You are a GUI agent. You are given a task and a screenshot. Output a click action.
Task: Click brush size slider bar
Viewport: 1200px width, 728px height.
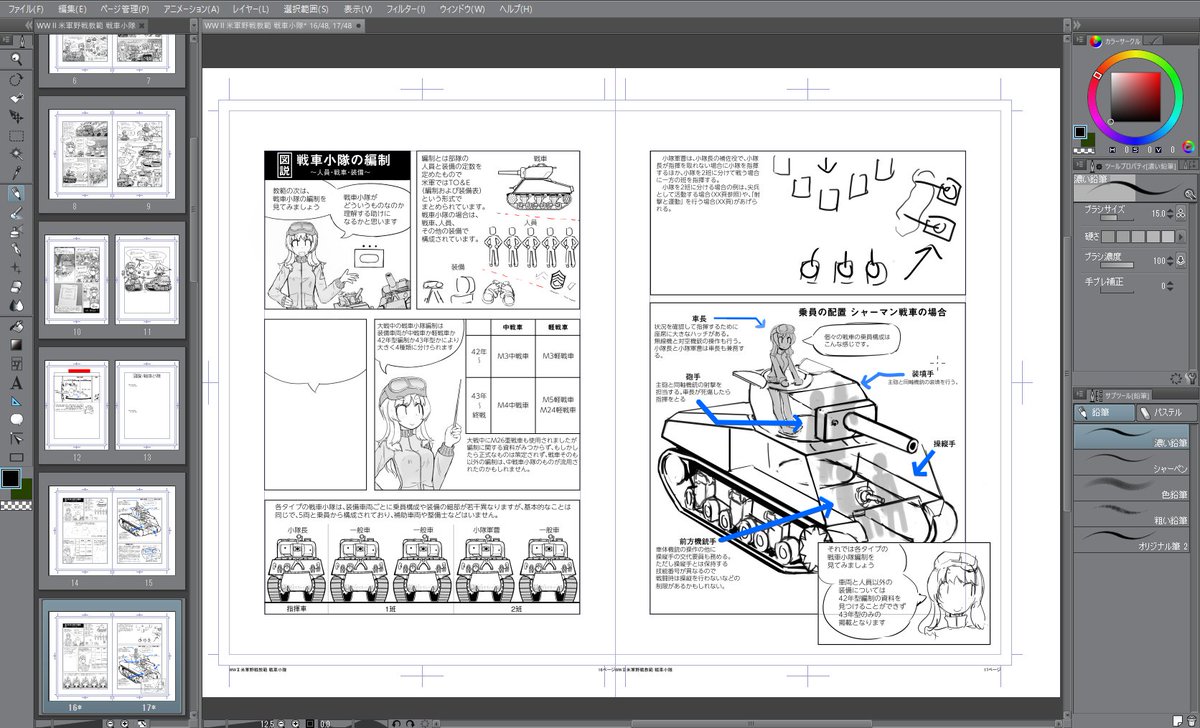click(x=1116, y=218)
